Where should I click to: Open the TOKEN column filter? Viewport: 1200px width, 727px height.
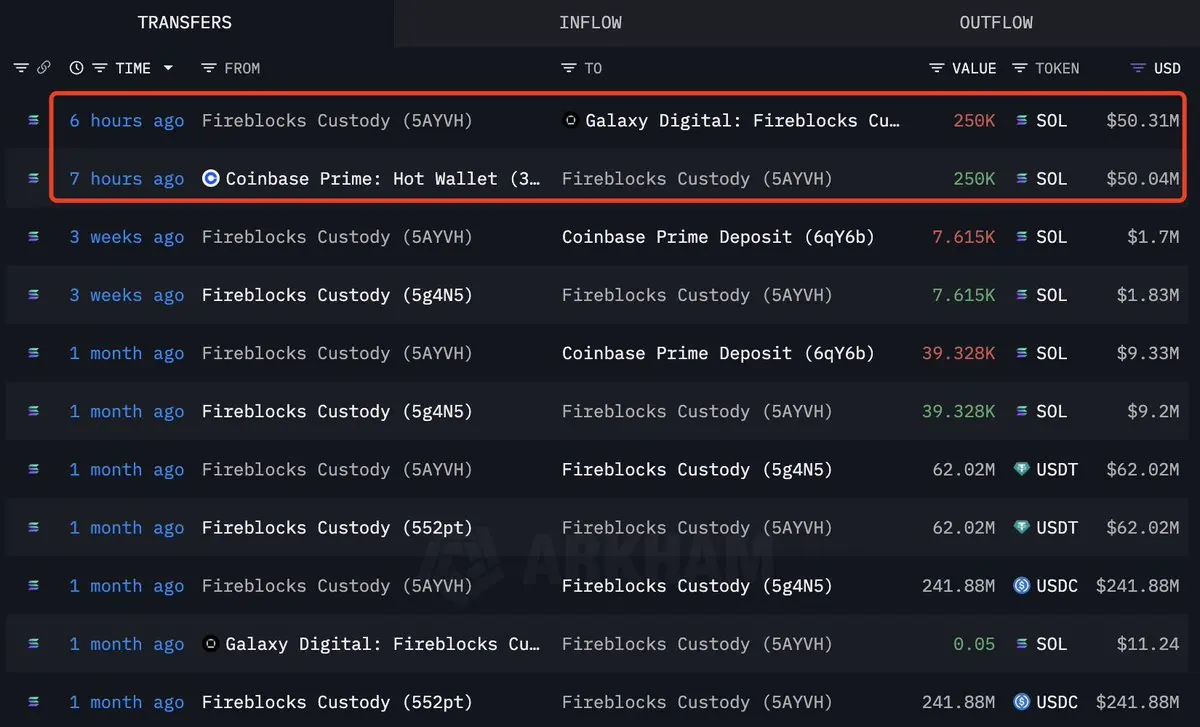click(x=1020, y=68)
